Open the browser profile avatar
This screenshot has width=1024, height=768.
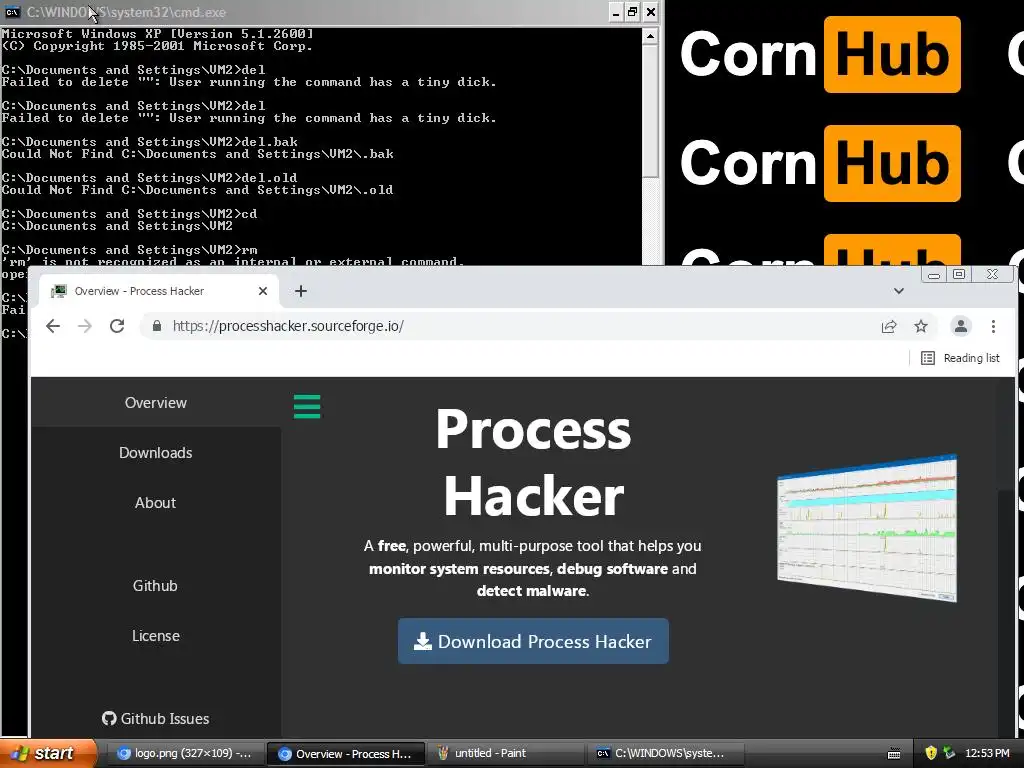[961, 326]
